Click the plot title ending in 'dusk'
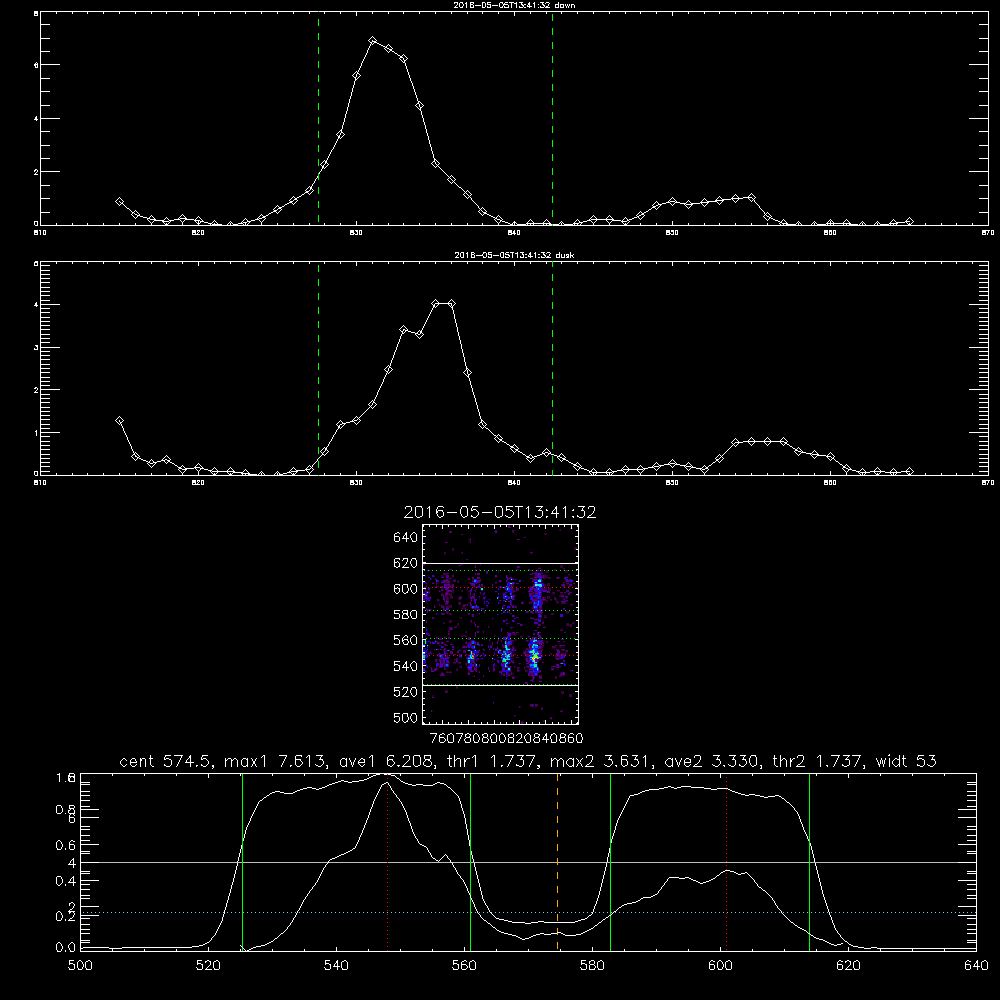This screenshot has height=1000, width=1000. [x=514, y=255]
